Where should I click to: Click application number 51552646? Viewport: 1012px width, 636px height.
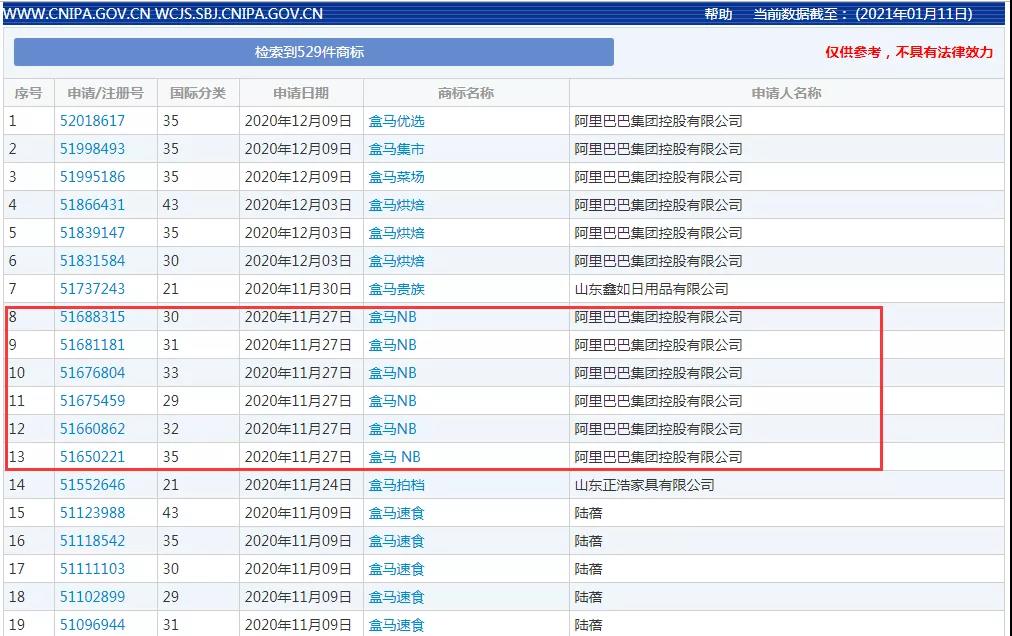click(x=92, y=485)
